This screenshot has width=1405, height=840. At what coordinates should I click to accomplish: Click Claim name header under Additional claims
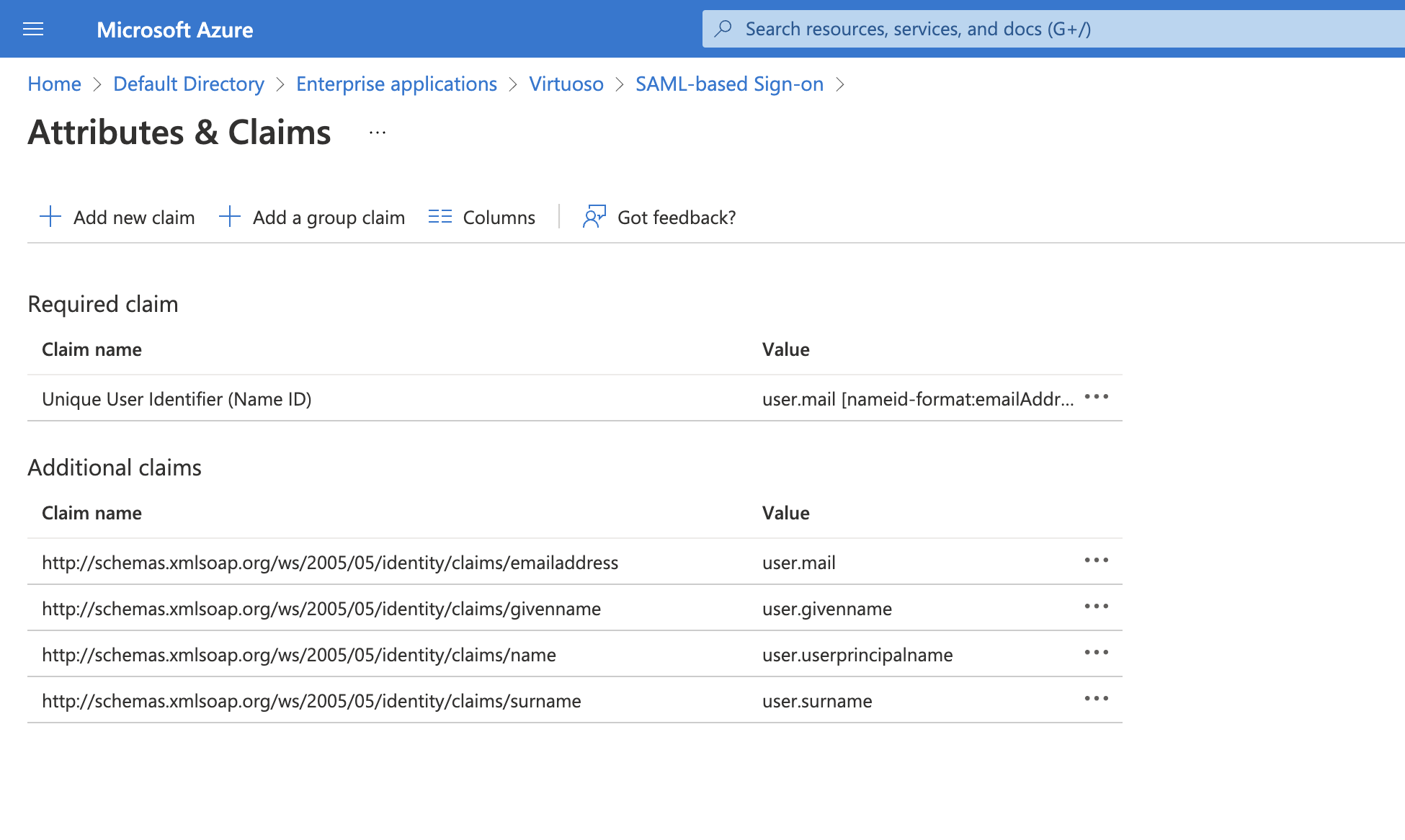pyautogui.click(x=92, y=513)
